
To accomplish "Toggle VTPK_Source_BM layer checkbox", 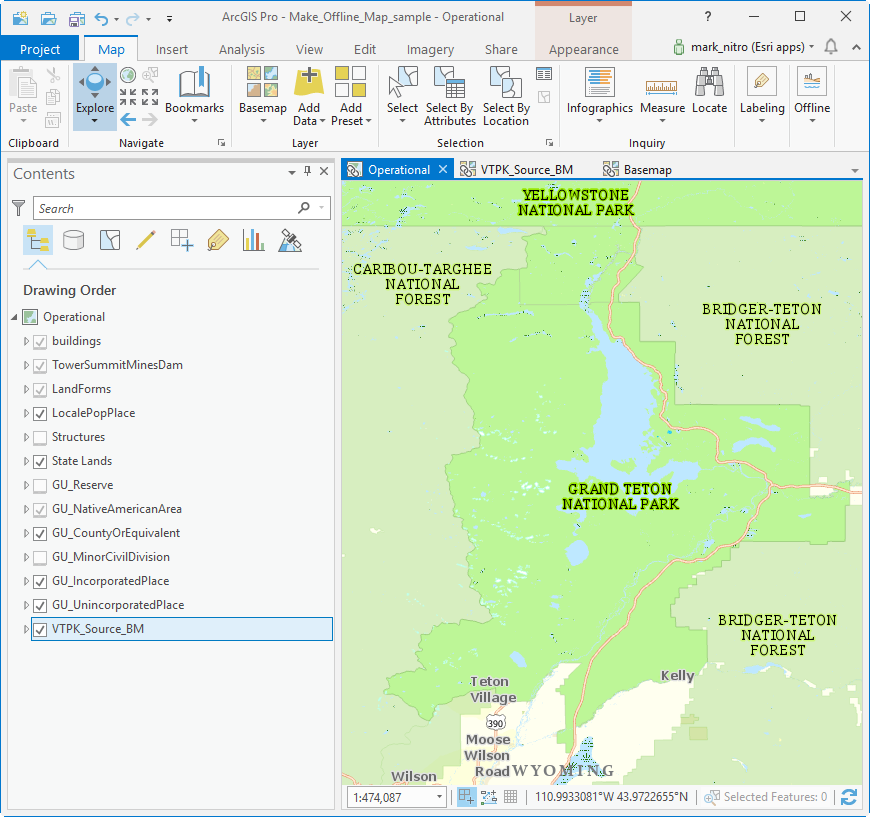I will click(x=40, y=629).
